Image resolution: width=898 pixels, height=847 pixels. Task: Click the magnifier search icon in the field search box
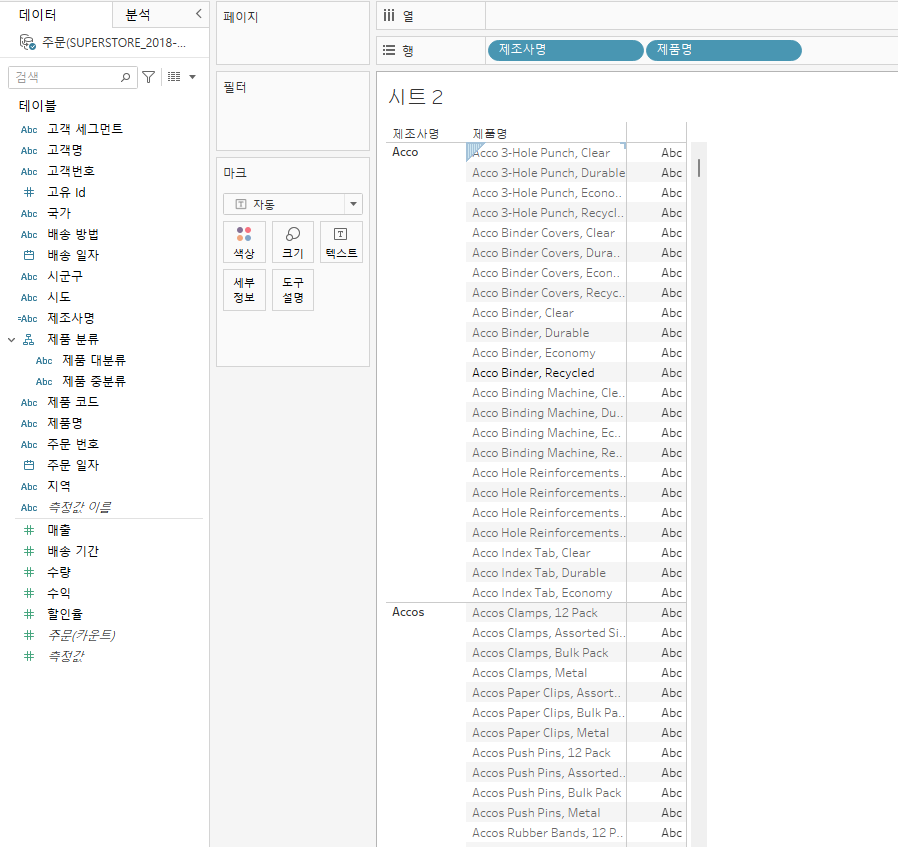coord(125,77)
